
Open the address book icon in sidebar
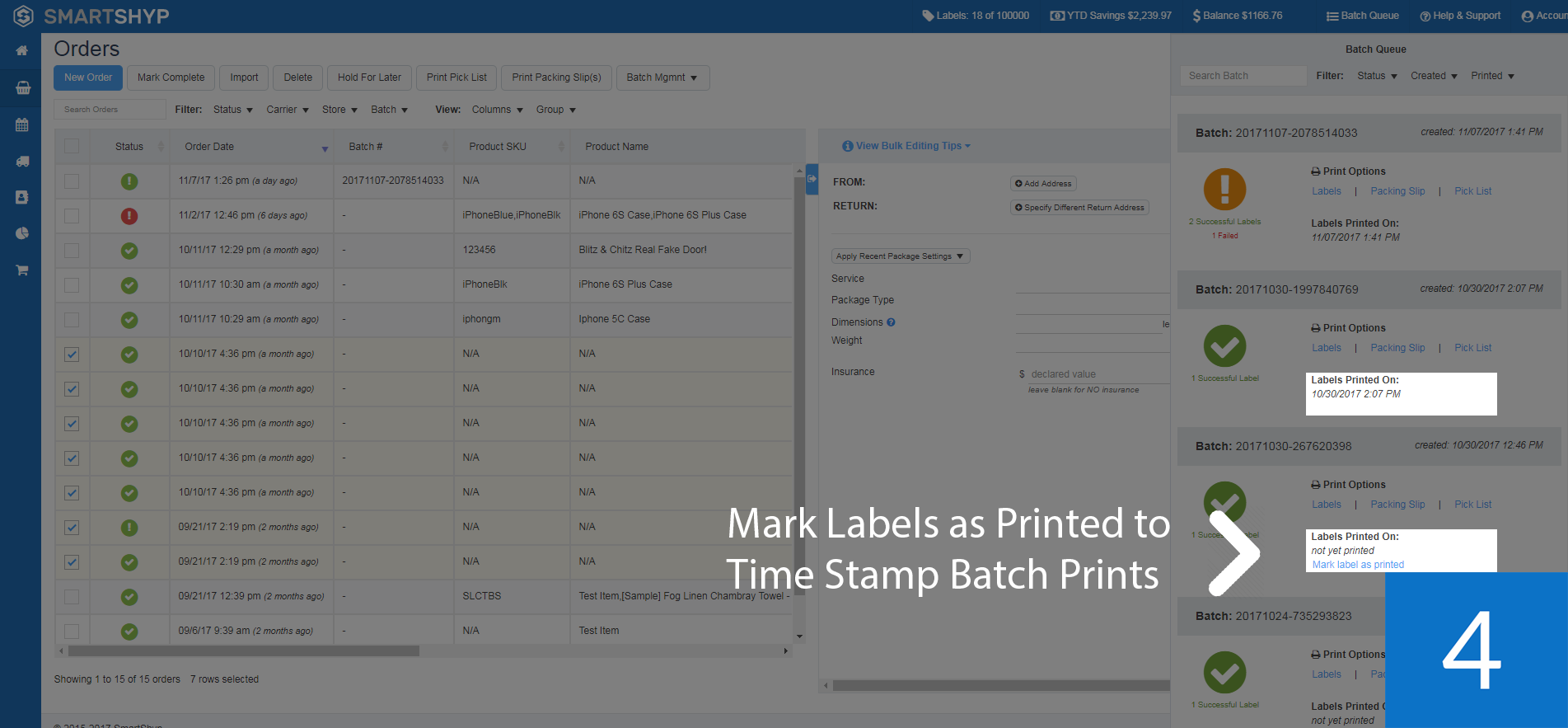pos(22,197)
